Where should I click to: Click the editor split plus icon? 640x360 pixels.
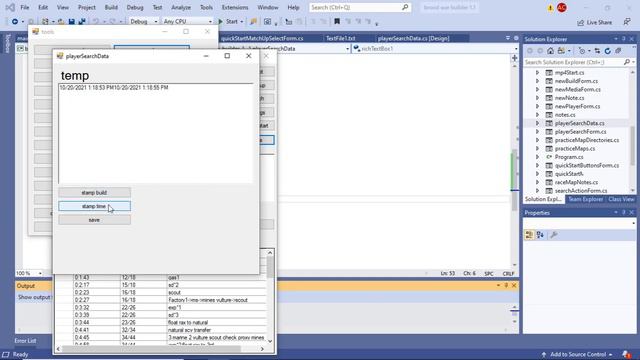(x=514, y=58)
